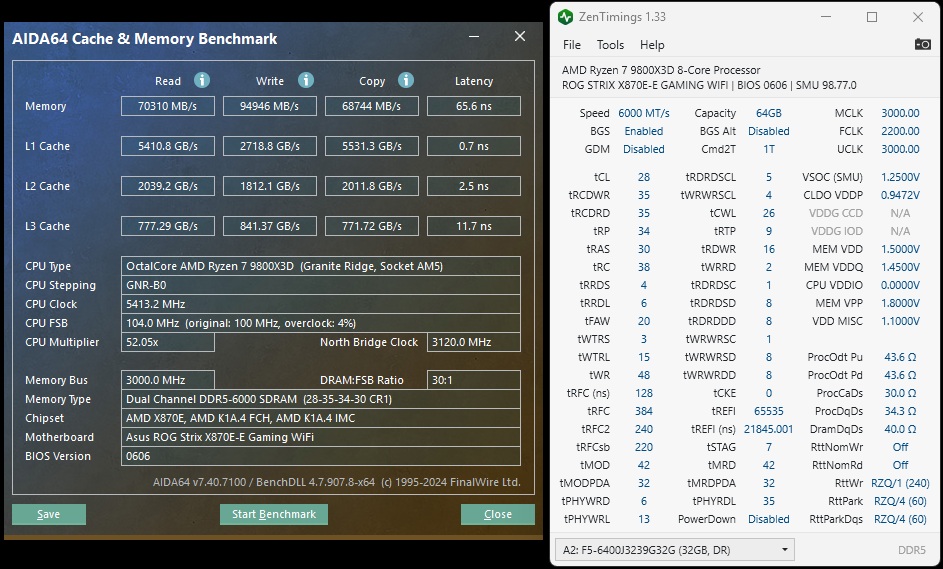This screenshot has width=943, height=569.
Task: Click the ZenTimings app logo icon
Action: point(565,17)
